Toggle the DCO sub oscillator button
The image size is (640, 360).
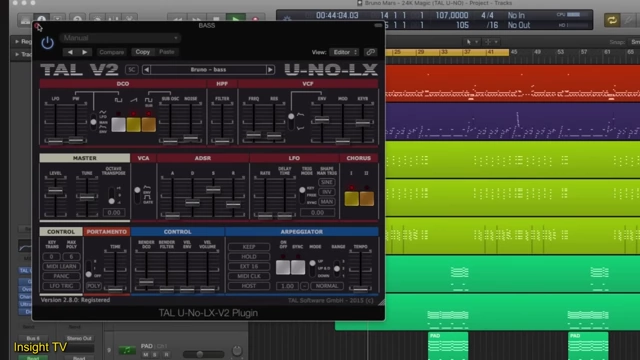149,124
